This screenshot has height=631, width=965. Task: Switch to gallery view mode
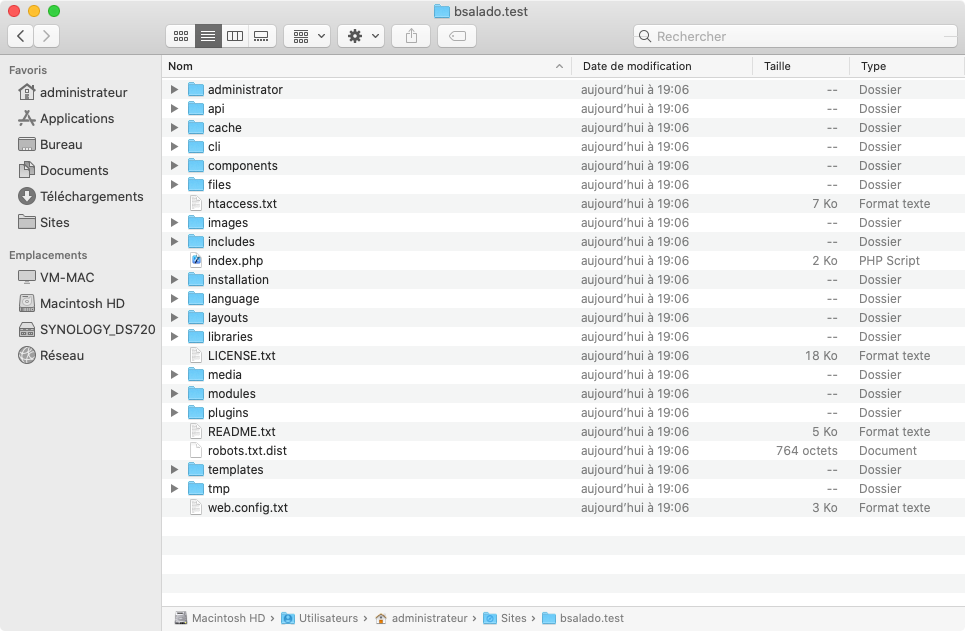click(262, 36)
